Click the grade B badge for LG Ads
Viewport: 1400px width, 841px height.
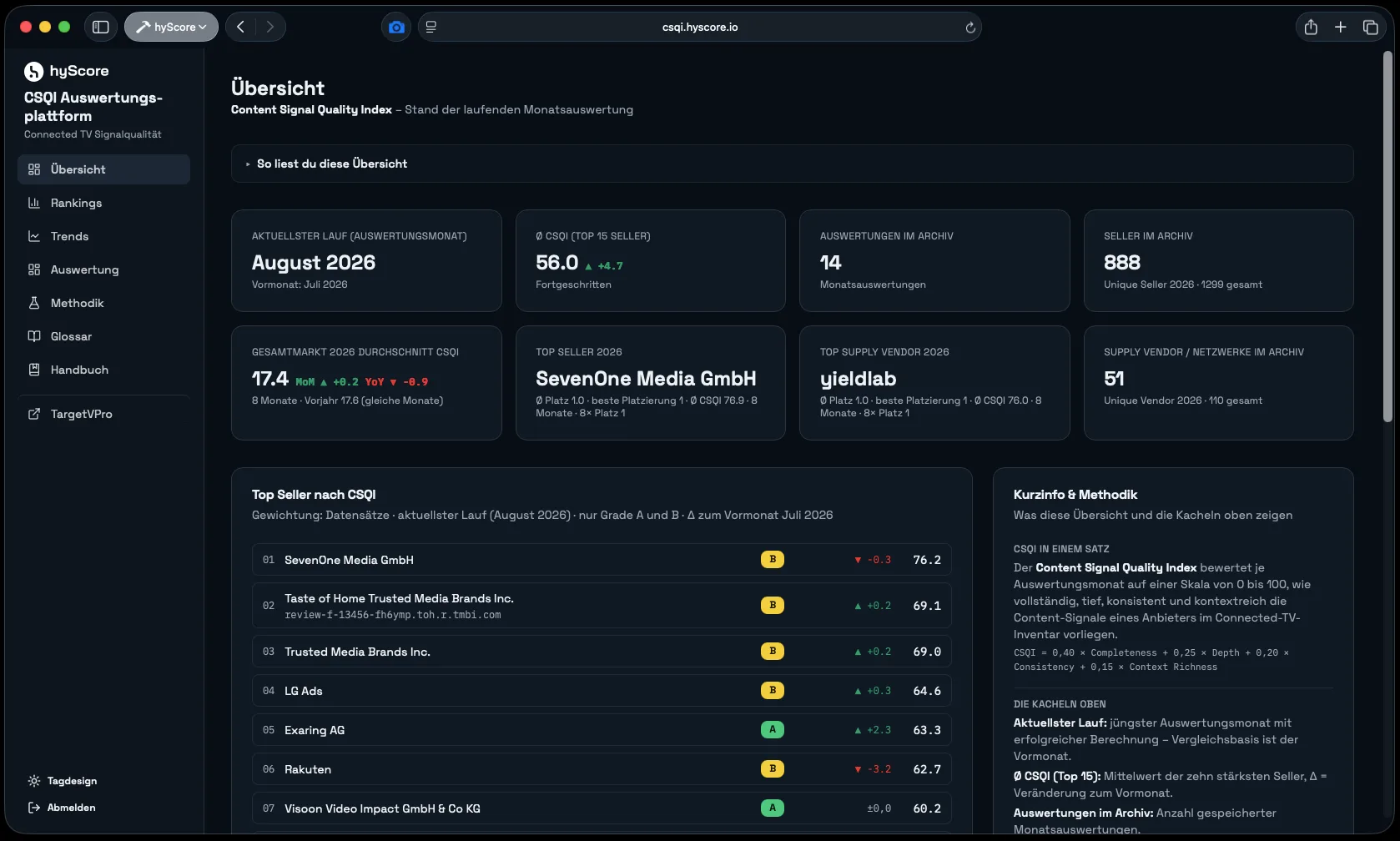[773, 690]
